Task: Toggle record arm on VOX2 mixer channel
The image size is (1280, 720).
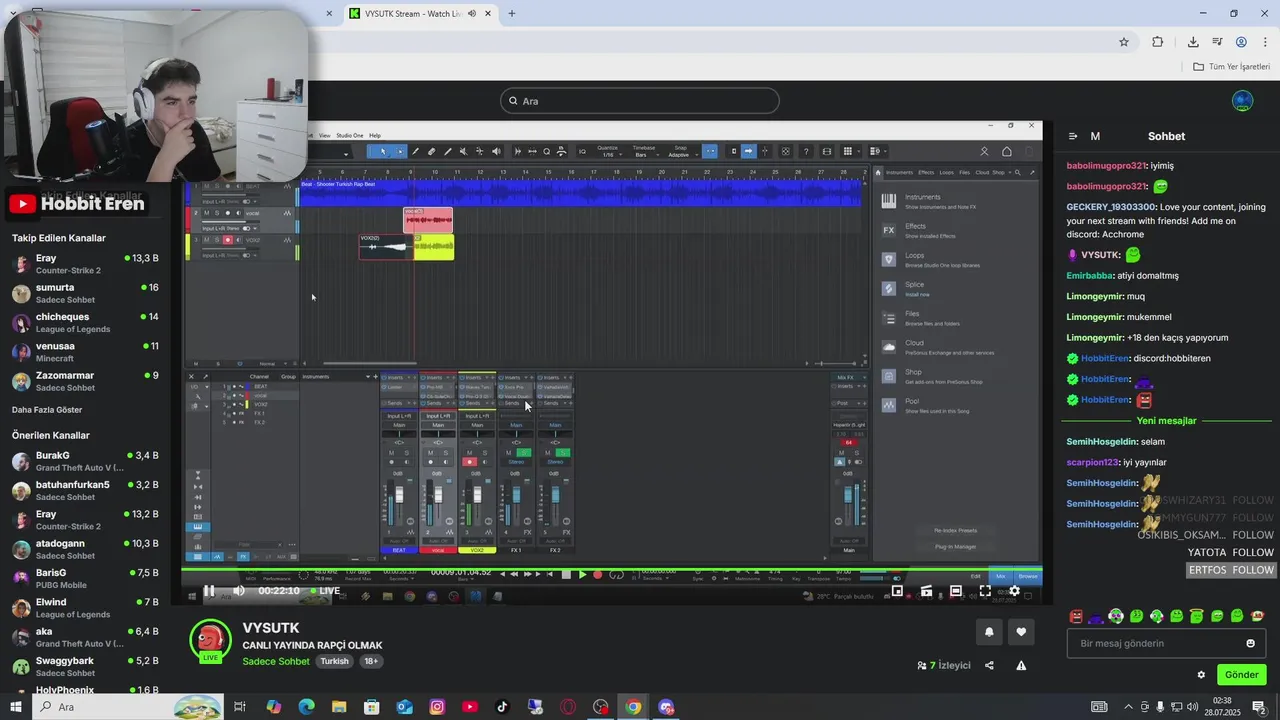Action: coord(469,462)
